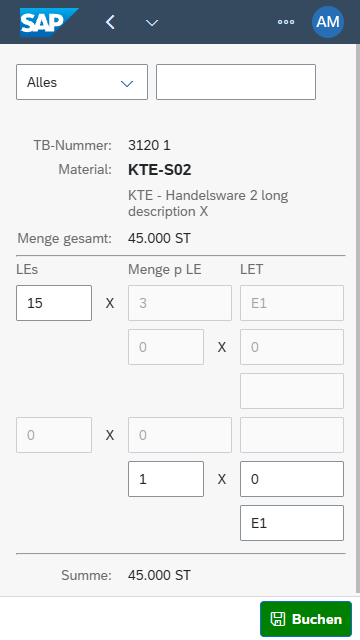Click the disabled LEs field in third row
The width and height of the screenshot is (360, 640).
coord(54,435)
